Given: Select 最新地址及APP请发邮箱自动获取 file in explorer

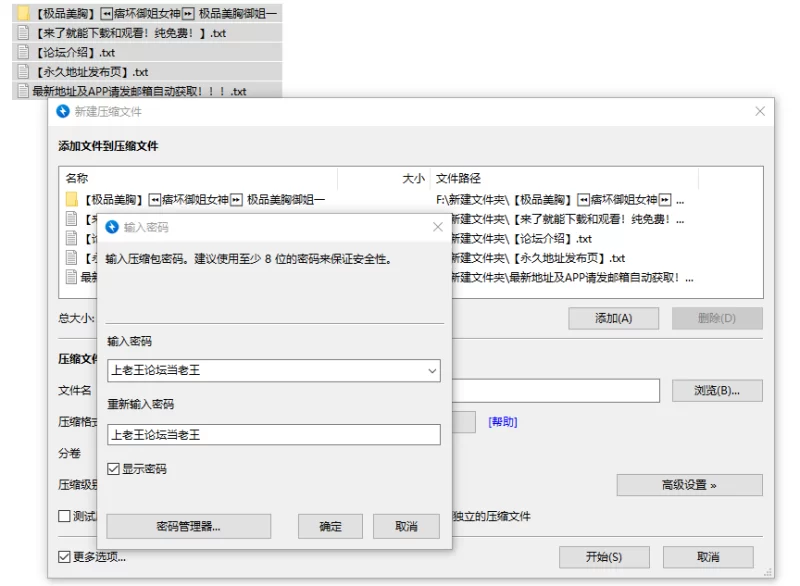Looking at the screenshot, I should tap(147, 91).
